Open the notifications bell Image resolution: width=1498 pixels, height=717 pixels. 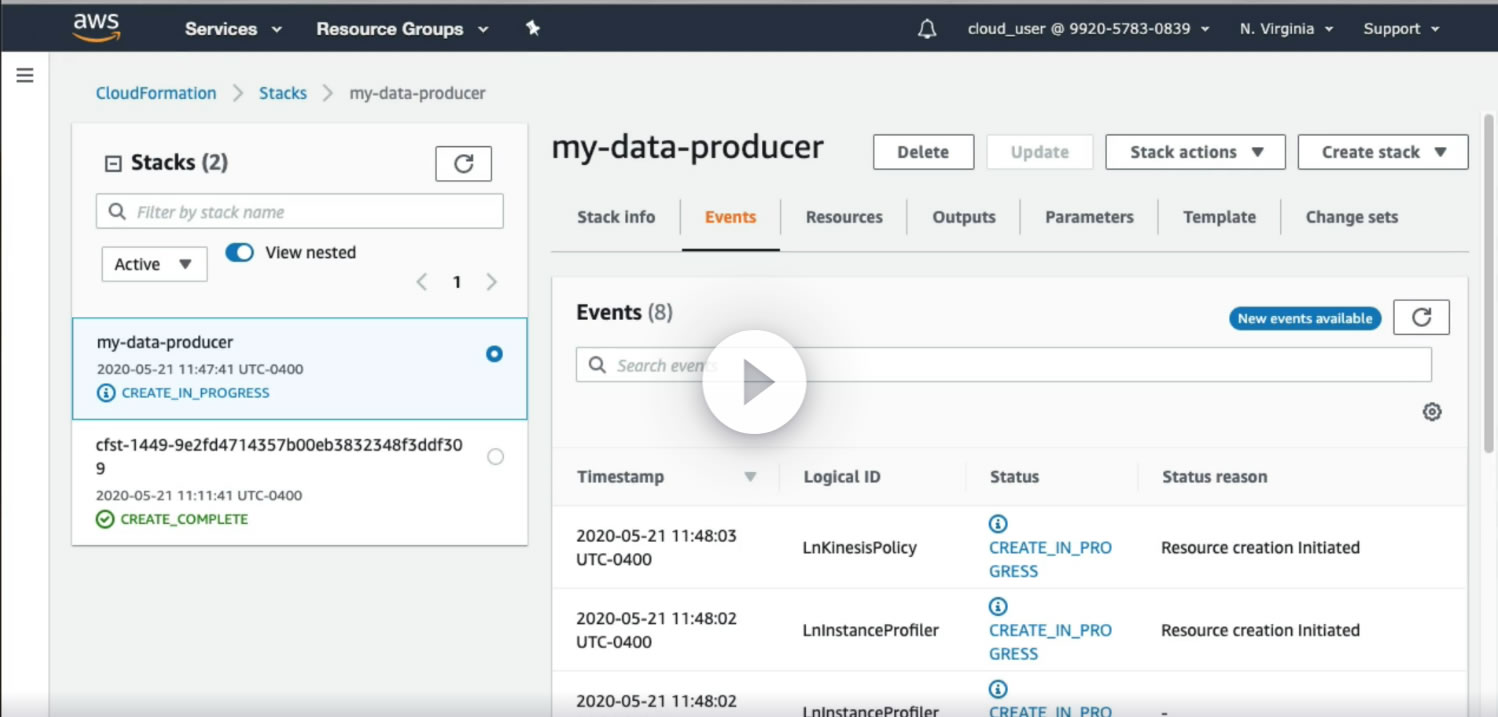[x=927, y=29]
